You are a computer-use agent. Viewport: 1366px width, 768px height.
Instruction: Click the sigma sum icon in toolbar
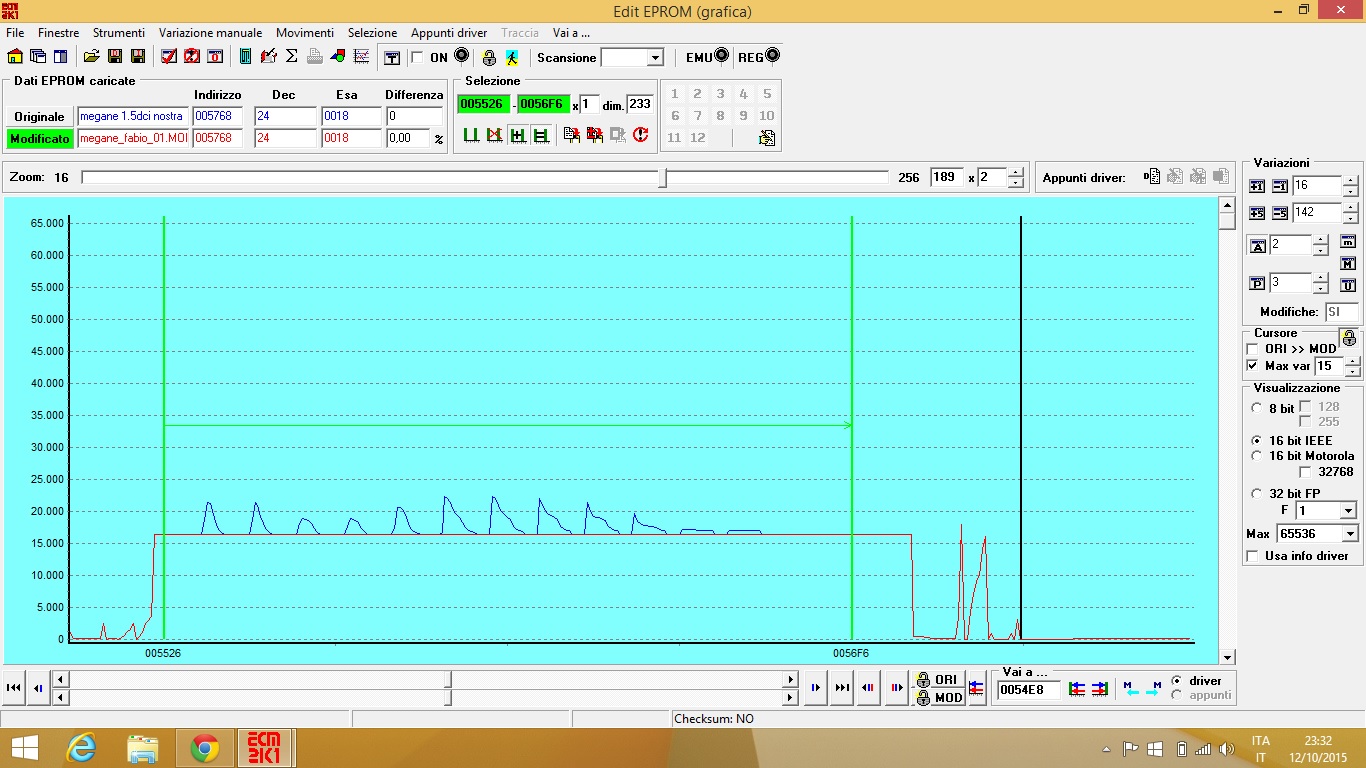(292, 57)
